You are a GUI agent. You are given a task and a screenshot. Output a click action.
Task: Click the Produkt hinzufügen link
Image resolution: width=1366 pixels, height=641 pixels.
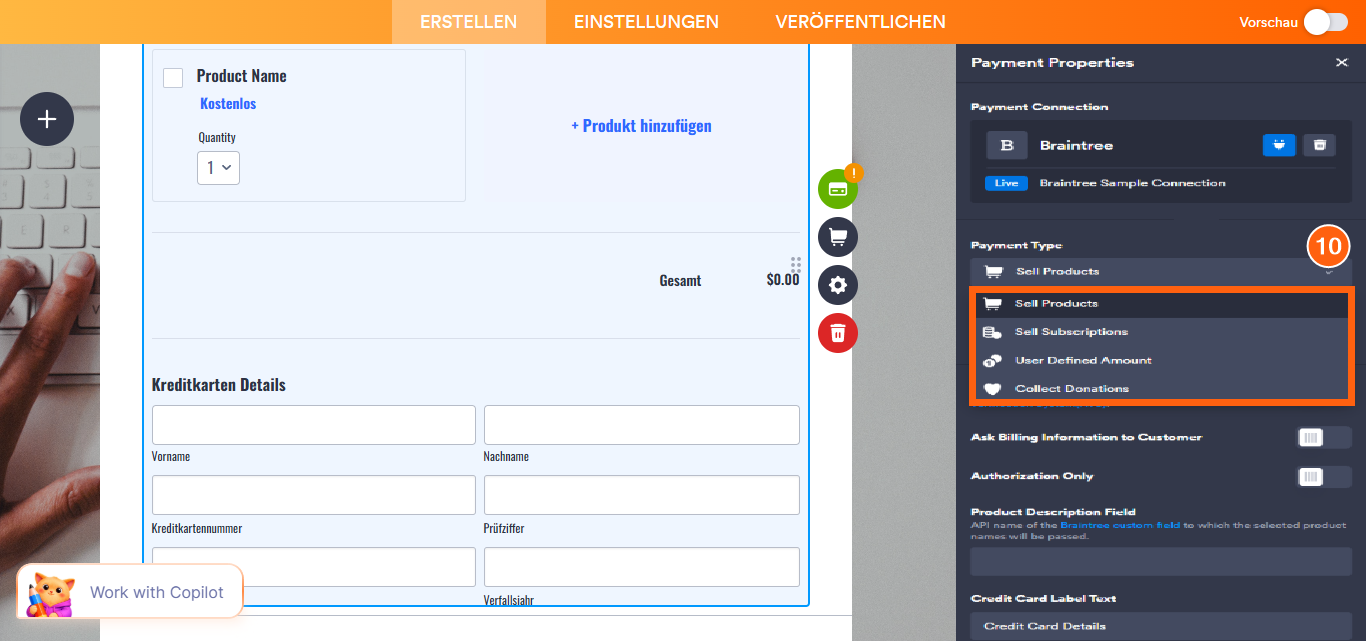tap(641, 126)
